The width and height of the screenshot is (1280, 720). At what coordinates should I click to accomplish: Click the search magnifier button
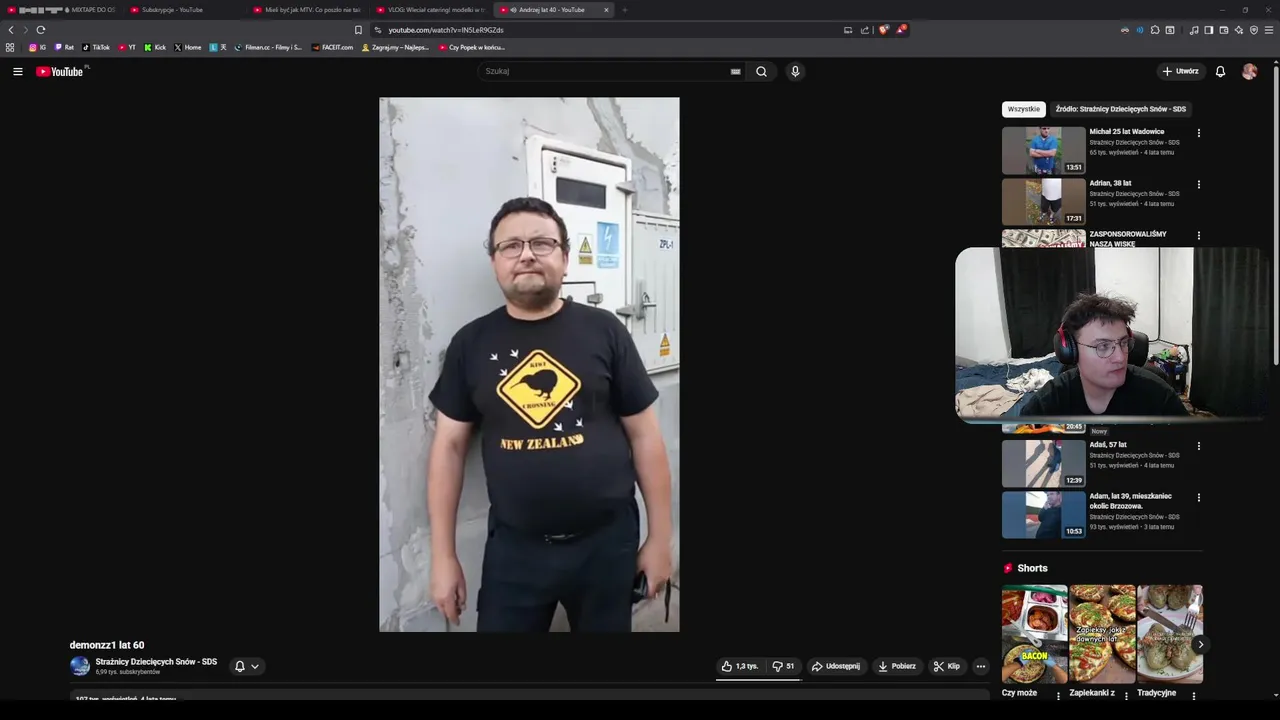(x=761, y=71)
